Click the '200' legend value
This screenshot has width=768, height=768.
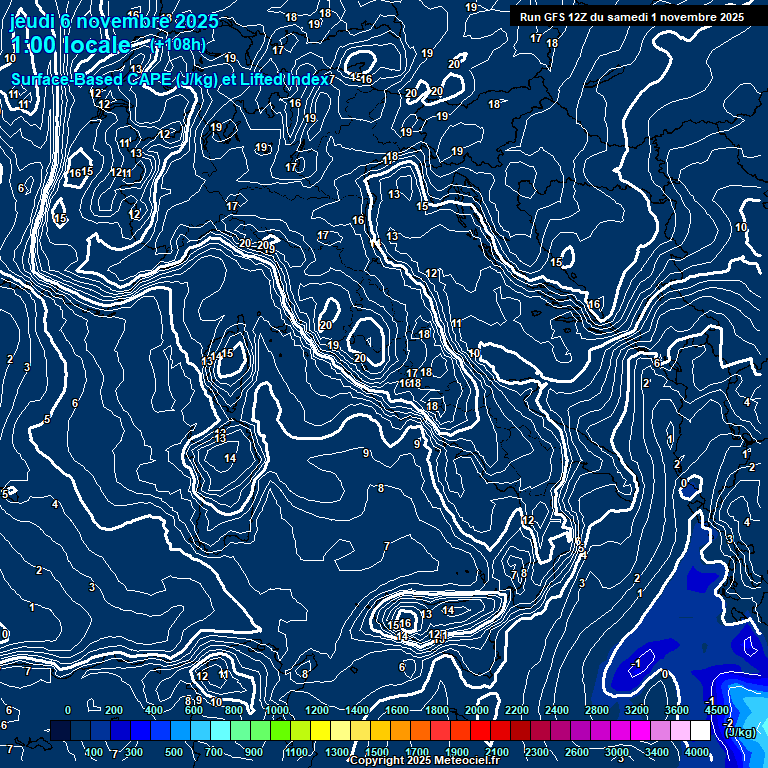[114, 710]
